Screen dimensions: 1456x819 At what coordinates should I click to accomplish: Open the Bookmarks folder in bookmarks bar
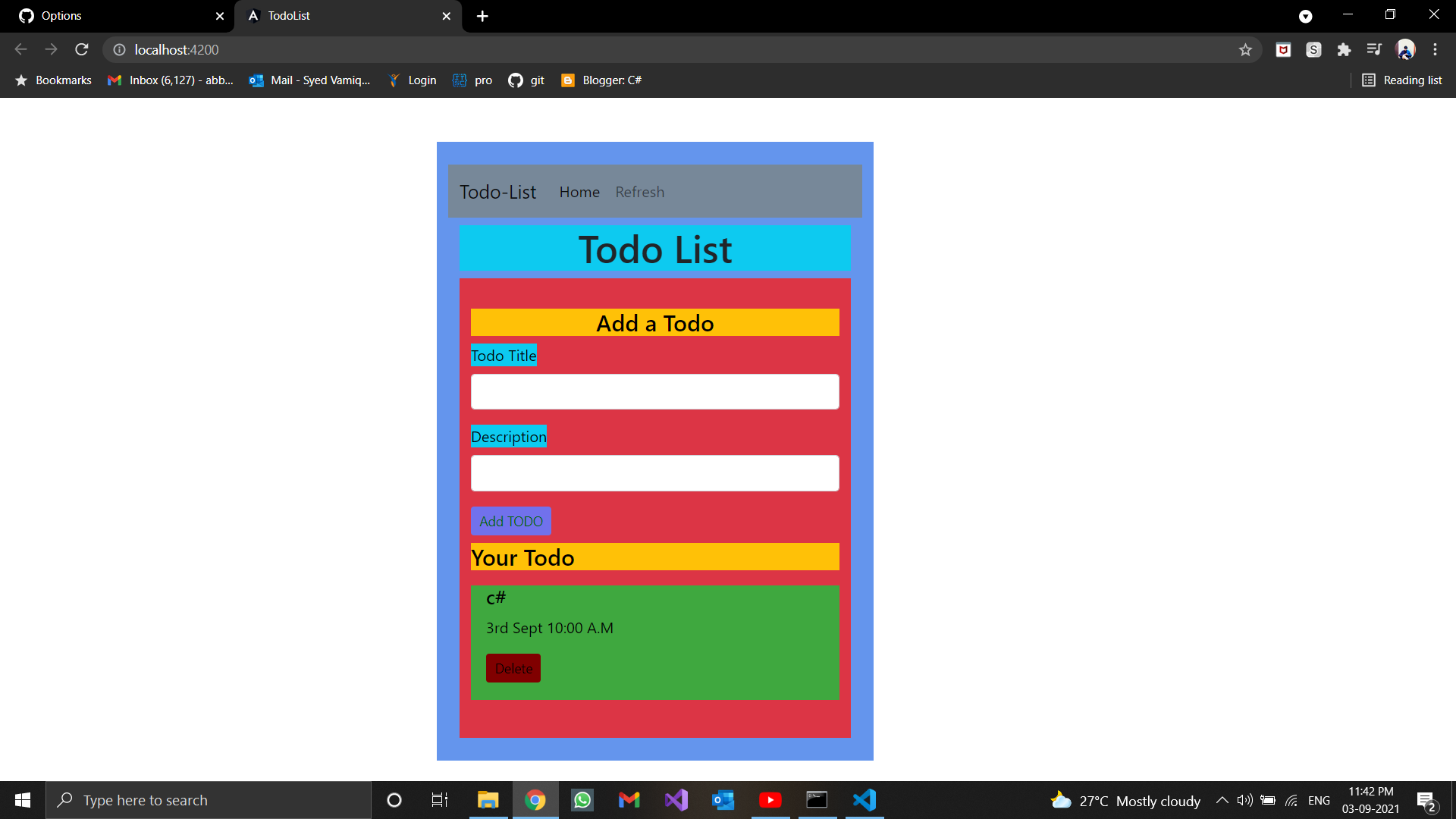coord(53,80)
